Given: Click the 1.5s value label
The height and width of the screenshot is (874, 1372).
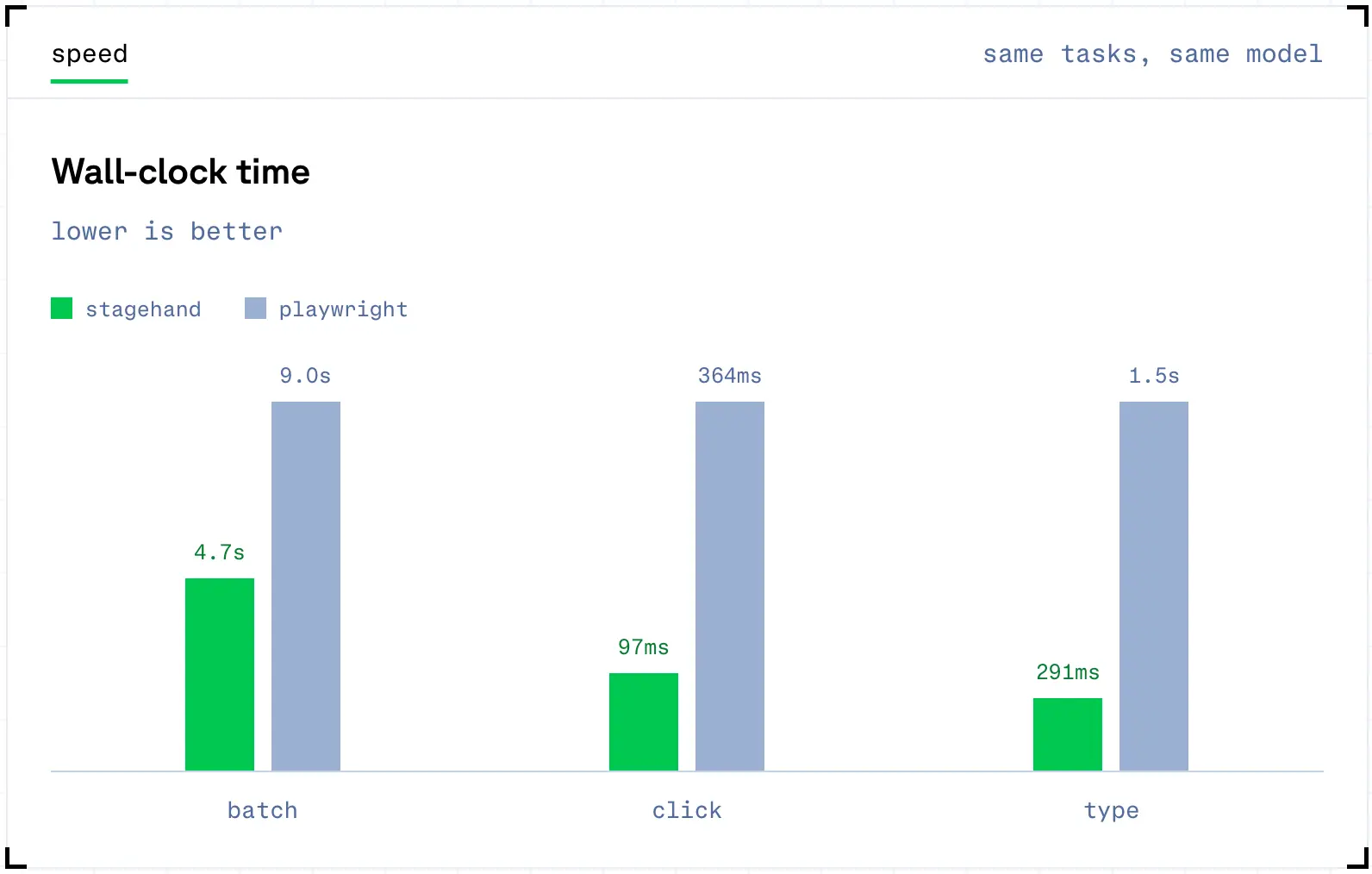Looking at the screenshot, I should (x=1154, y=376).
